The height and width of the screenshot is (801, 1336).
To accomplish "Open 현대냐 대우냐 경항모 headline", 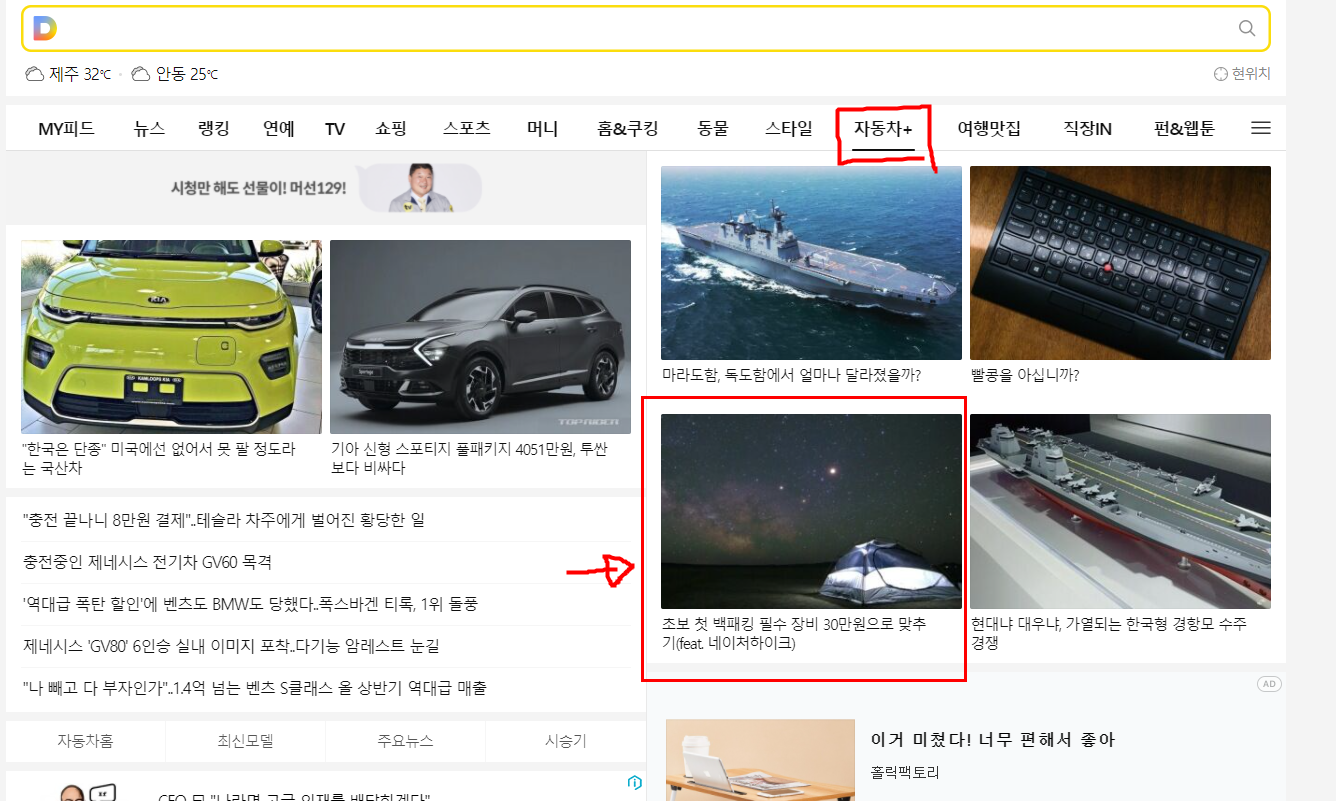I will click(1109, 633).
